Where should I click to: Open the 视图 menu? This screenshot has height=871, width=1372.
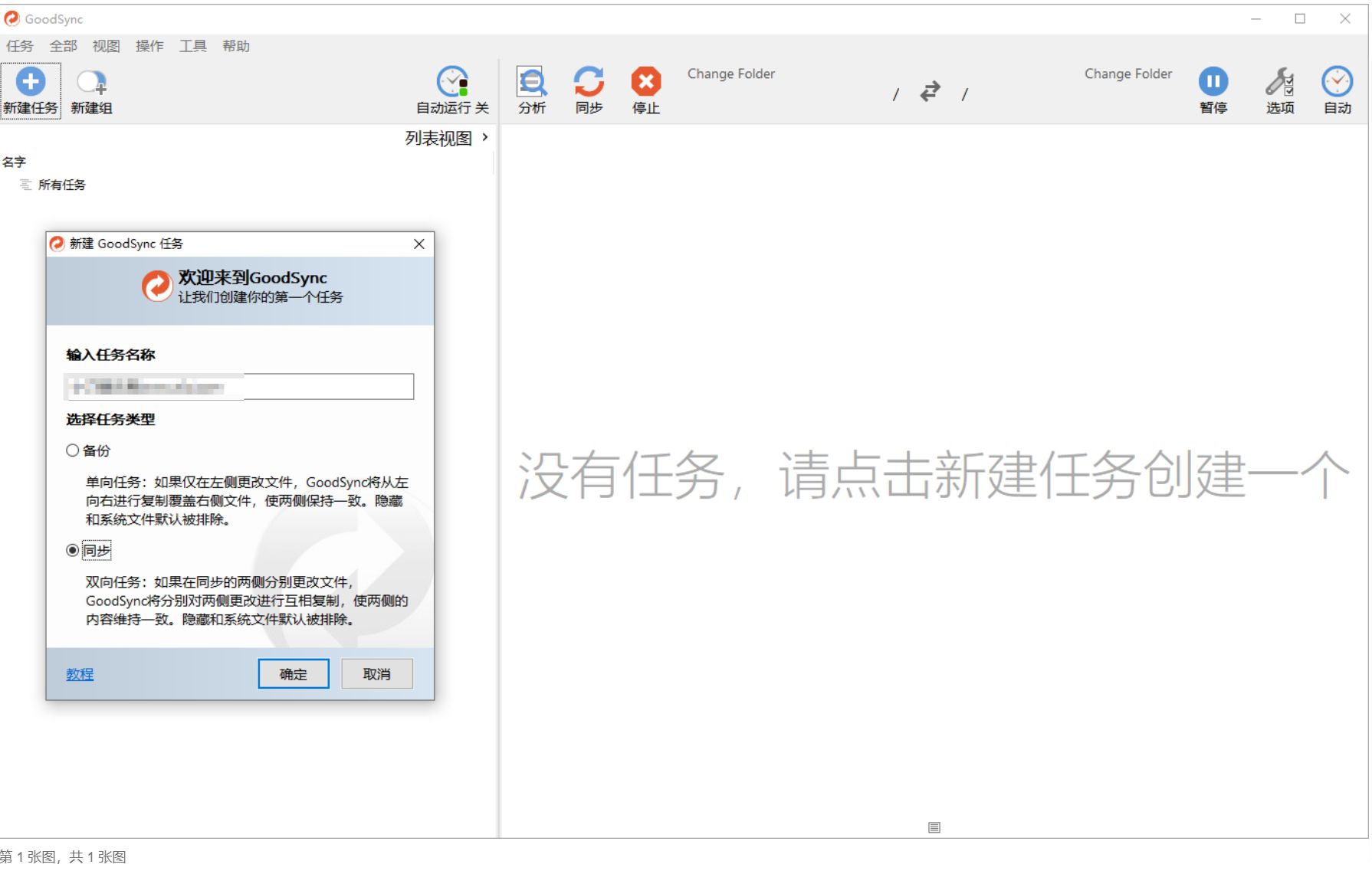click(106, 46)
